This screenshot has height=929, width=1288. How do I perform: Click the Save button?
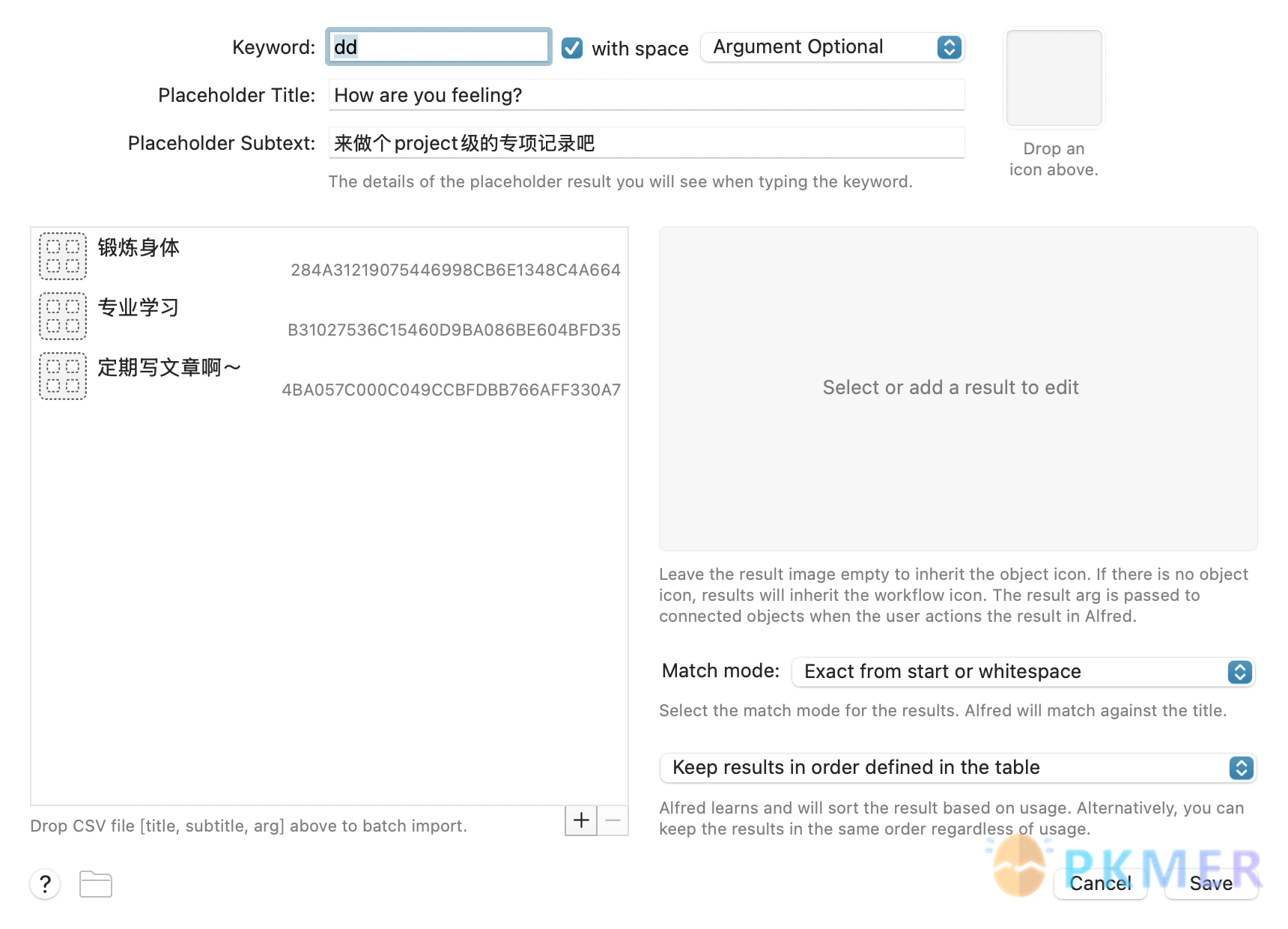(1211, 884)
